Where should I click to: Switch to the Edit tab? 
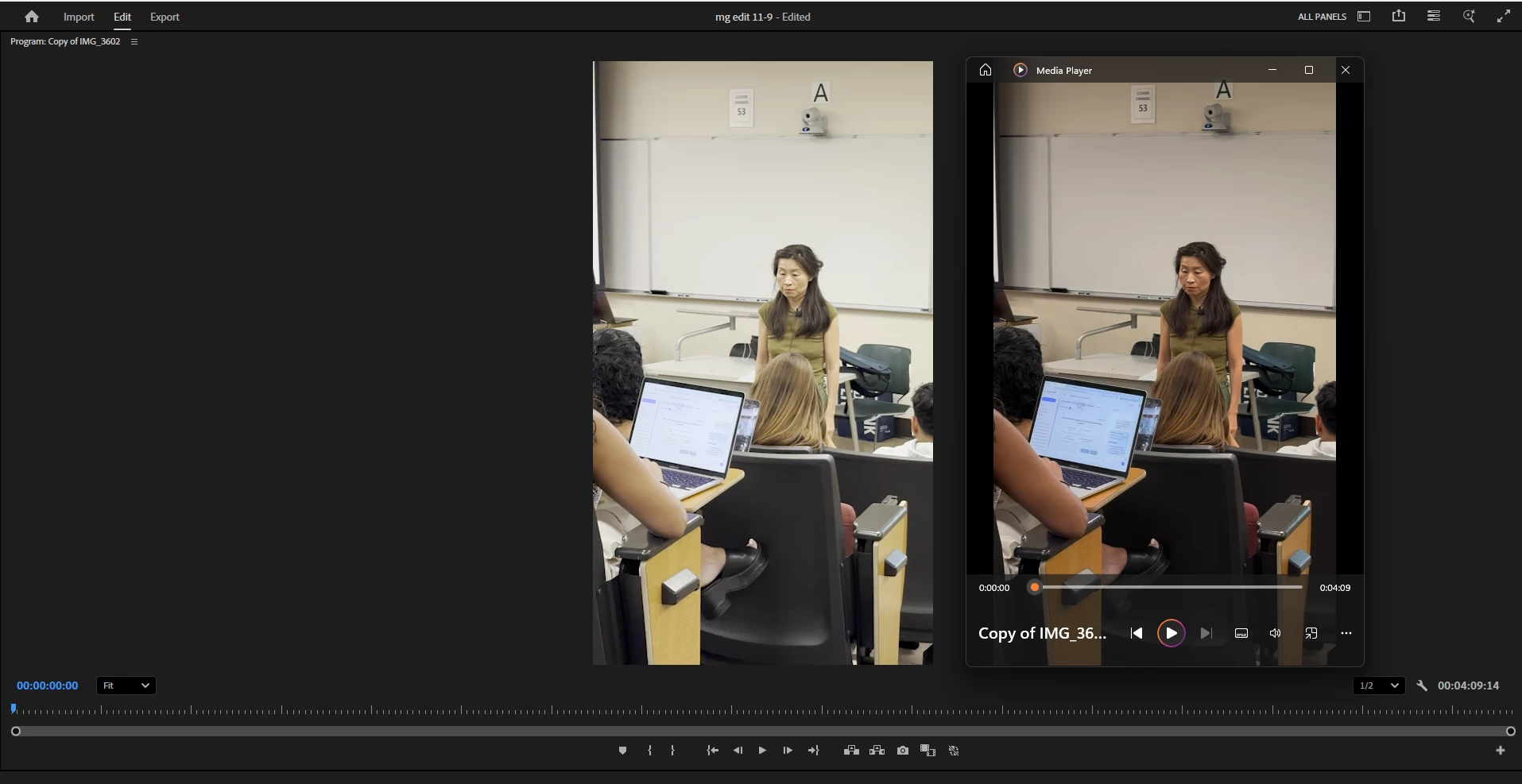[122, 17]
